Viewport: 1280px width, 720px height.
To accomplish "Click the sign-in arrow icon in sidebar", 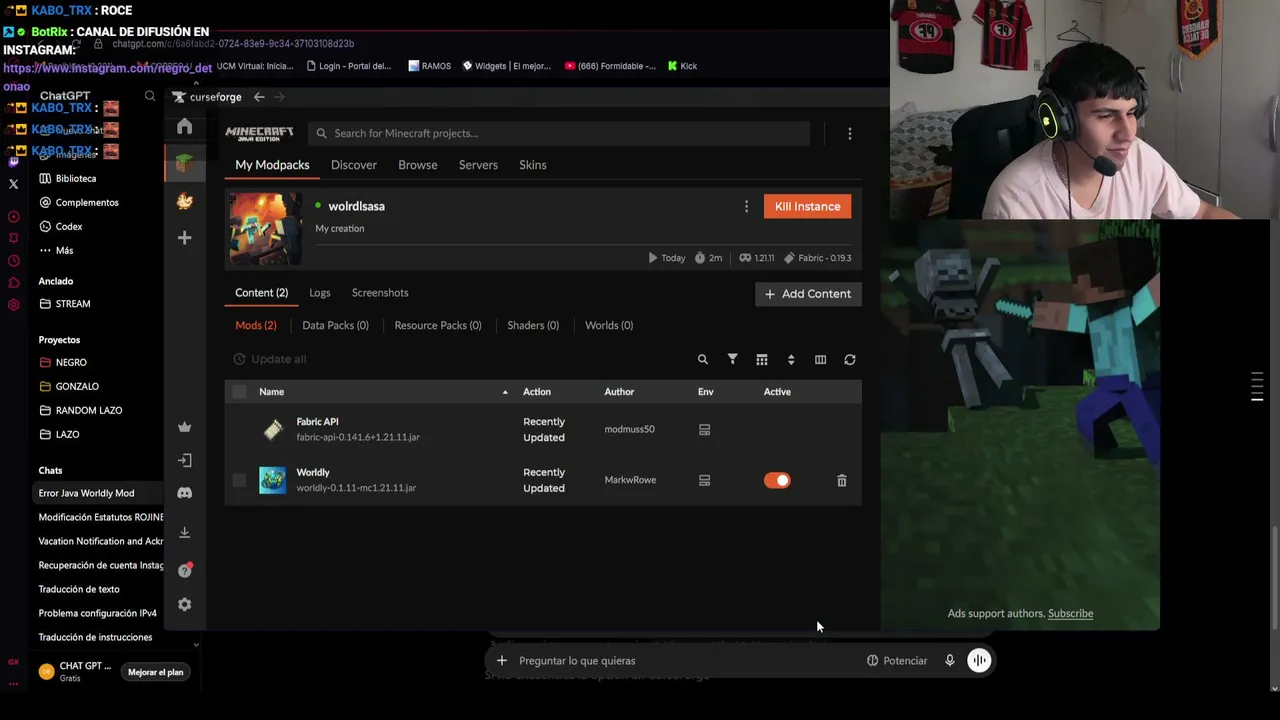I will point(184,460).
